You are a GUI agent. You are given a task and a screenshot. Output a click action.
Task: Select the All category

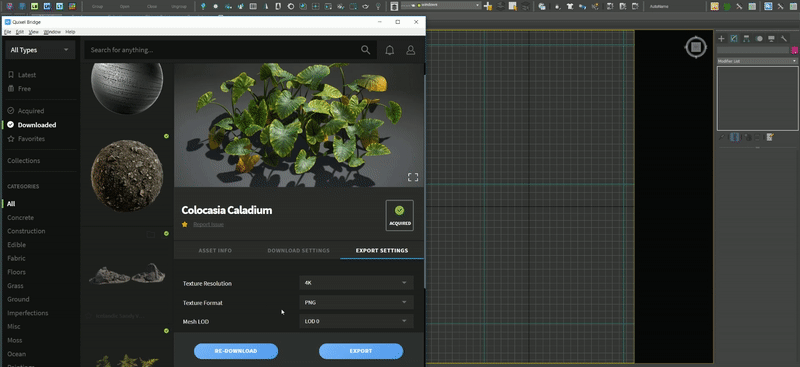(x=11, y=204)
